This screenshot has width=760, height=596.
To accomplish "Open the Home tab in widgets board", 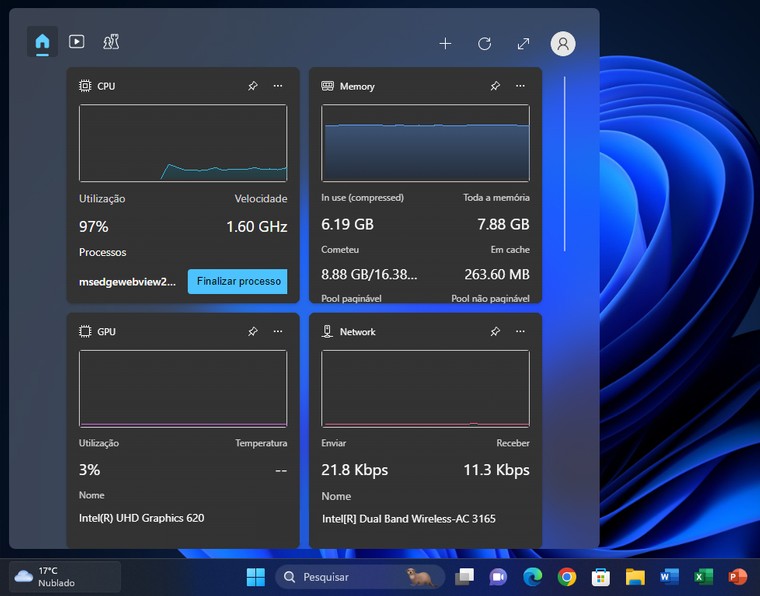I will [42, 42].
